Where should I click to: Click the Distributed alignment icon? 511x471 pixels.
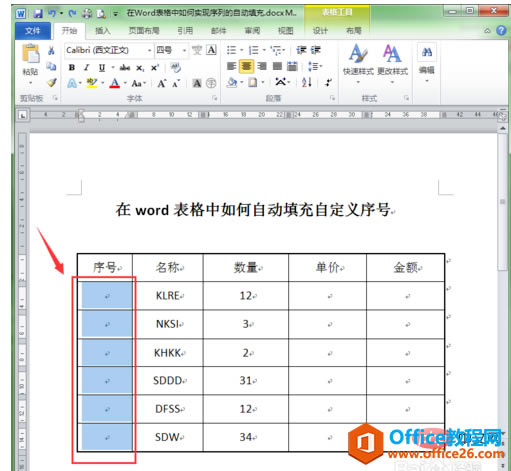pyautogui.click(x=292, y=66)
